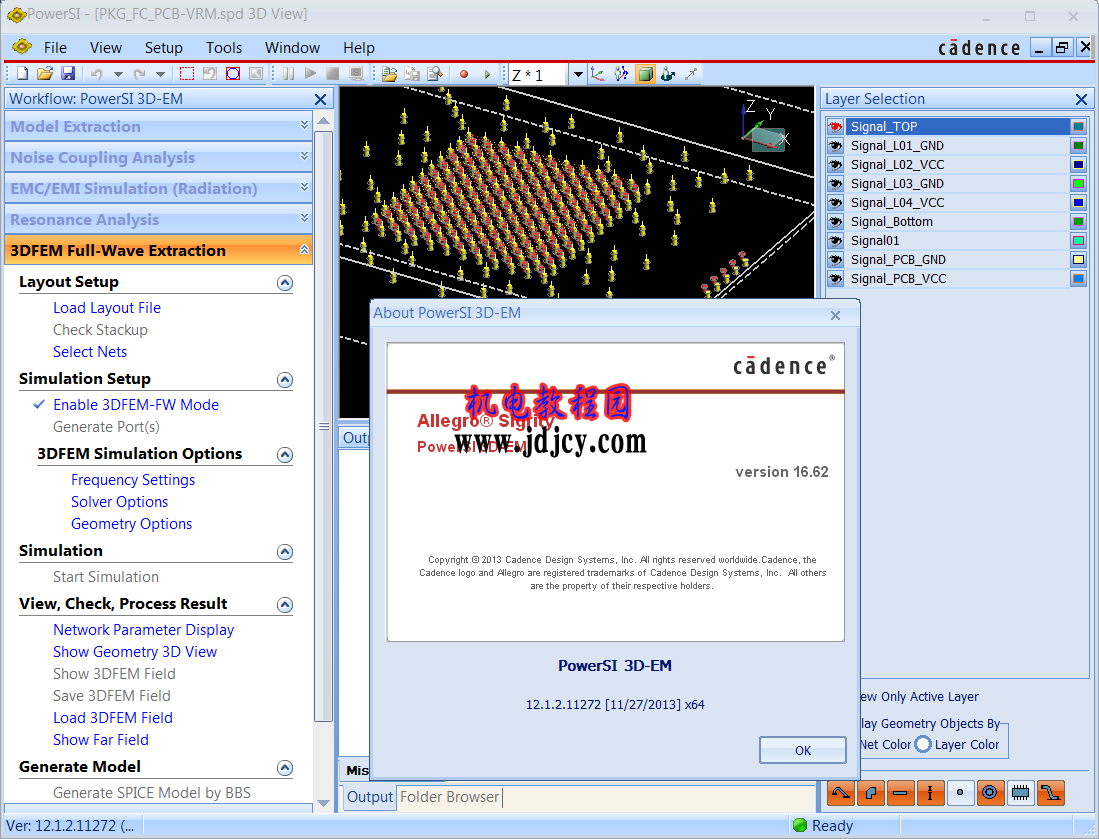Click the redo arrow icon in toolbar

(139, 74)
